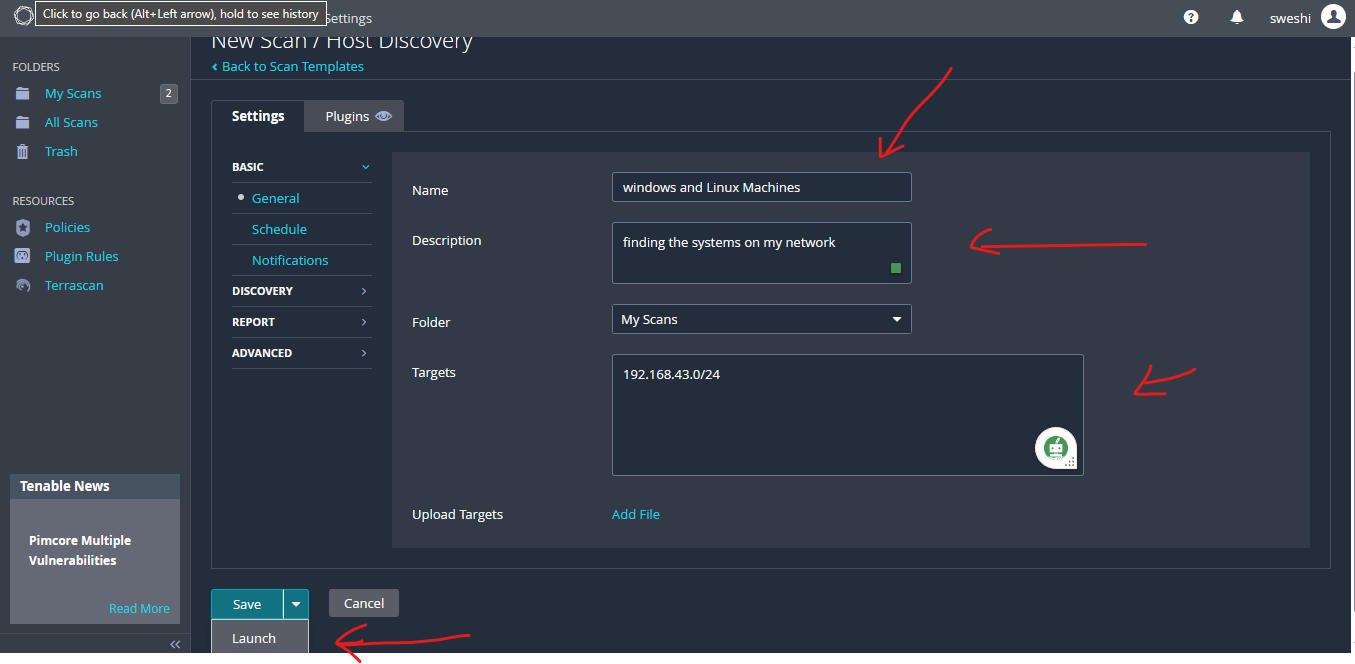The width and height of the screenshot is (1355, 664).
Task: Open the Folder dropdown showing My Scans
Action: pyautogui.click(x=761, y=318)
